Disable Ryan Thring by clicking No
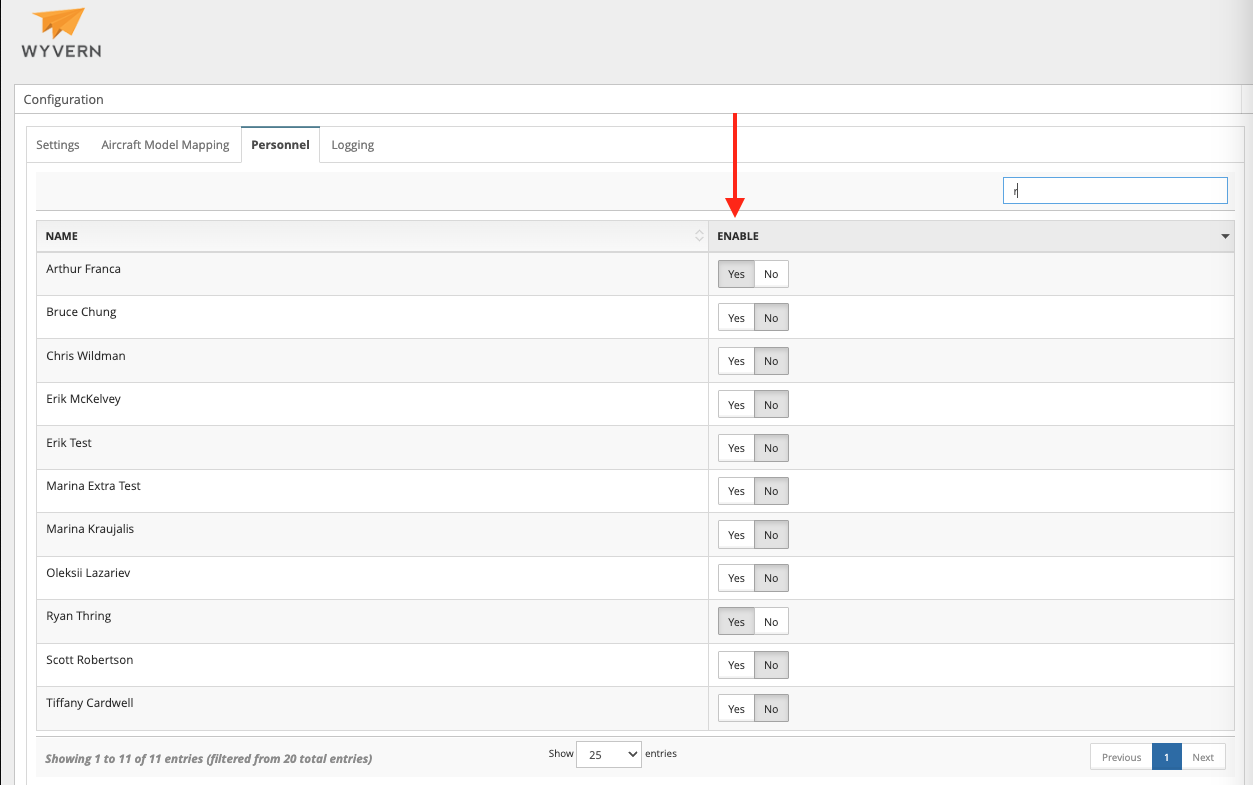 click(771, 622)
